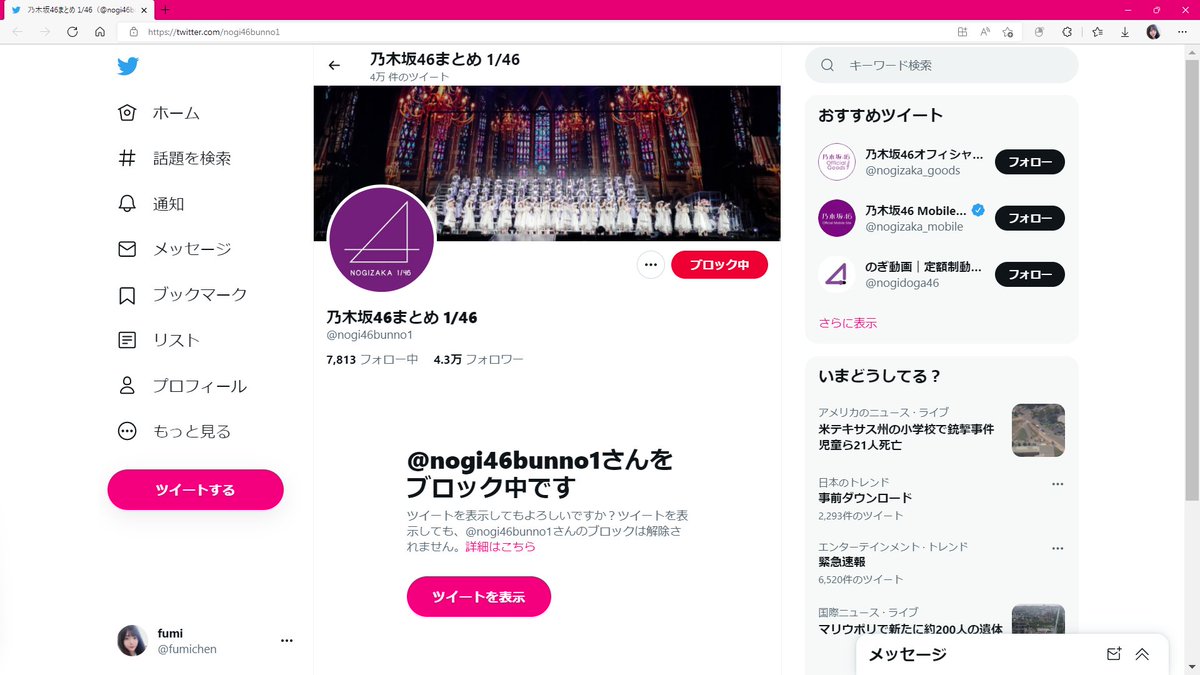1200x675 pixels.
Task: Click the browser forward button
Action: 45,32
